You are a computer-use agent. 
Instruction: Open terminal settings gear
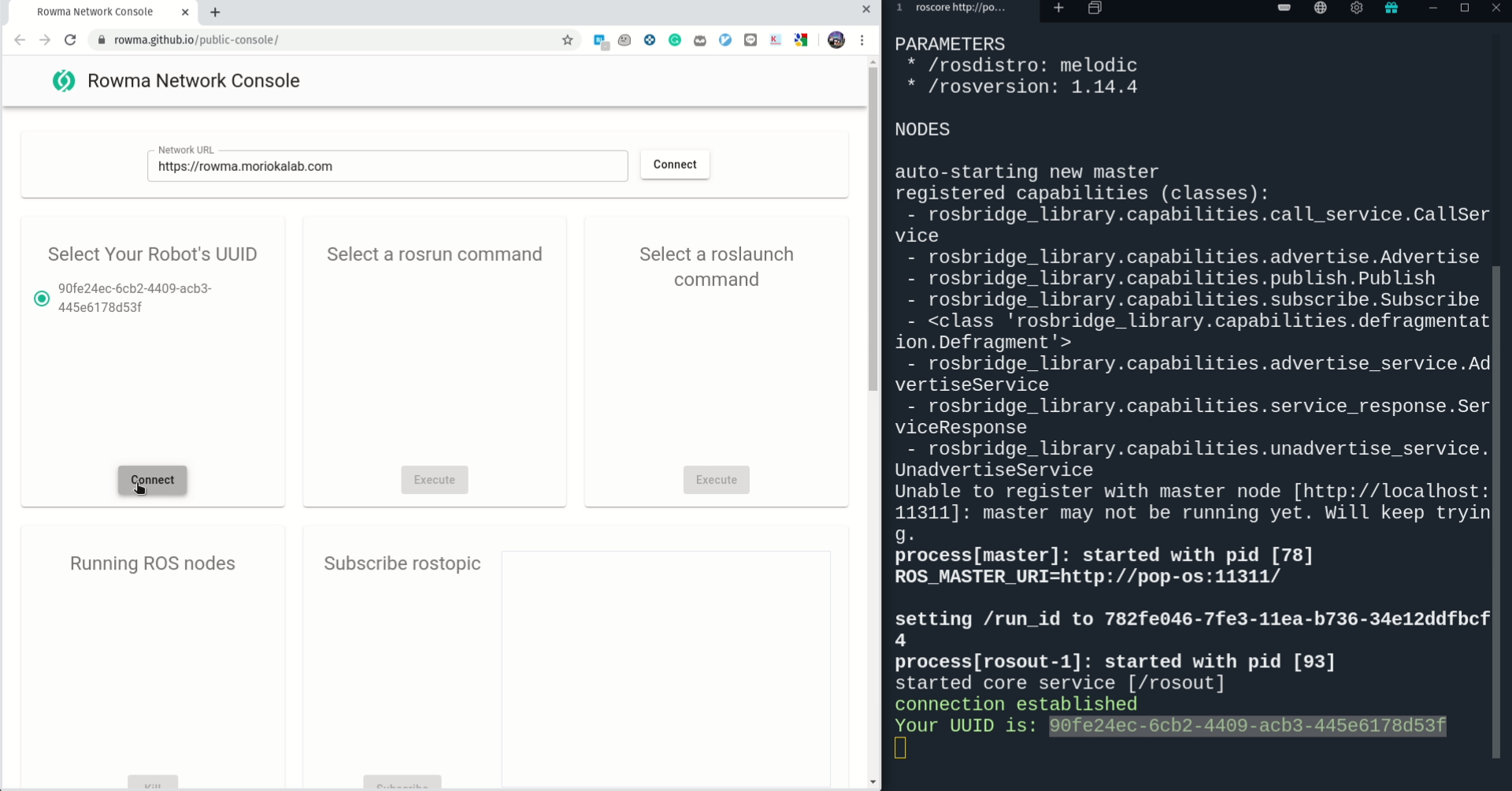(1356, 8)
